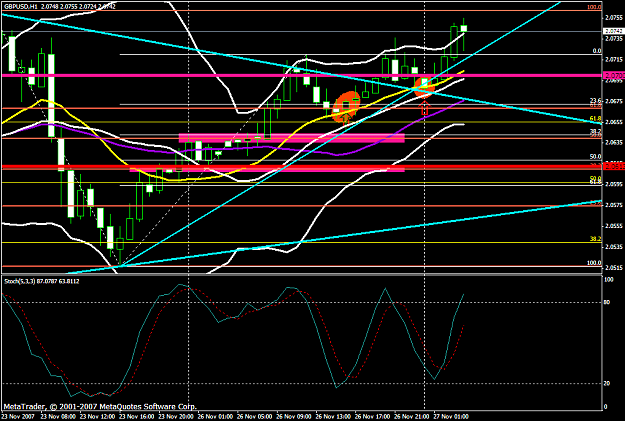Click the 100 level on Stochastic scale
The image size is (625, 421).
tap(609, 280)
